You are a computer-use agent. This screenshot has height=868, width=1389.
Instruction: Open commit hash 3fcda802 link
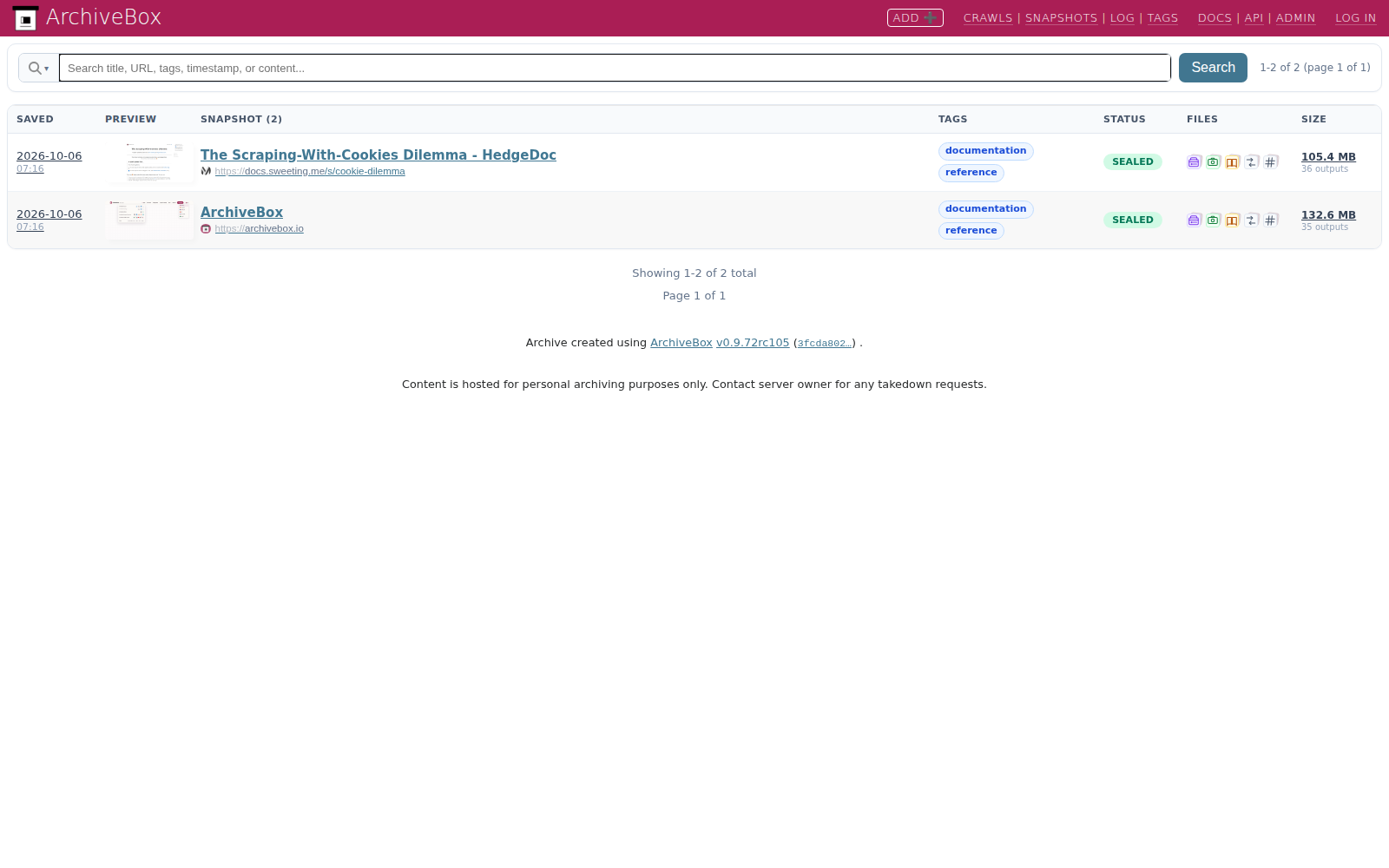[825, 344]
